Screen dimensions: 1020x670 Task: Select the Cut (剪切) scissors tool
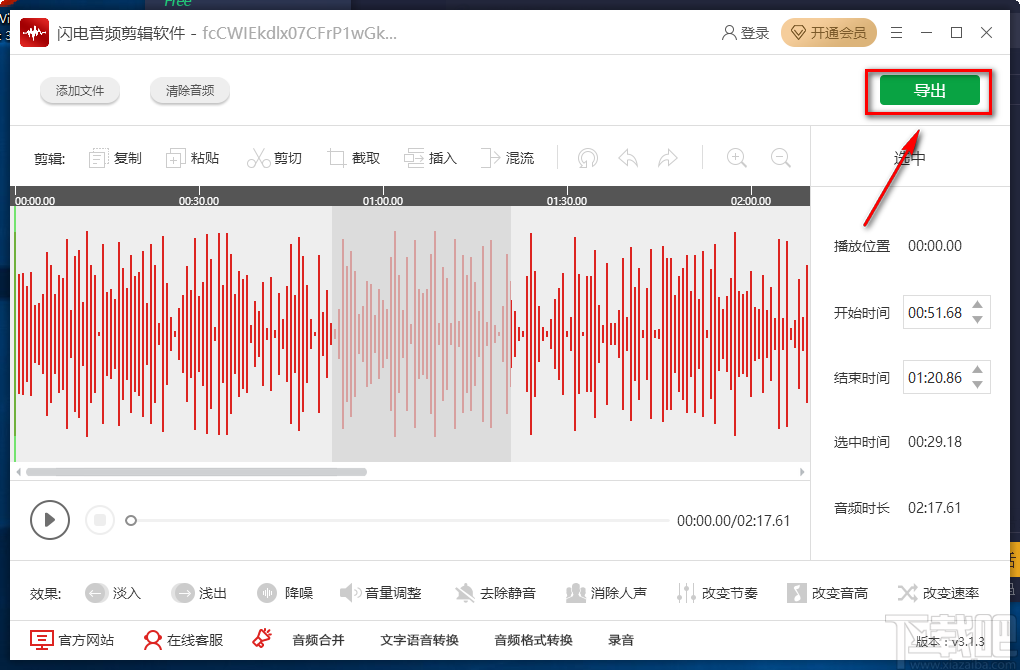point(274,158)
